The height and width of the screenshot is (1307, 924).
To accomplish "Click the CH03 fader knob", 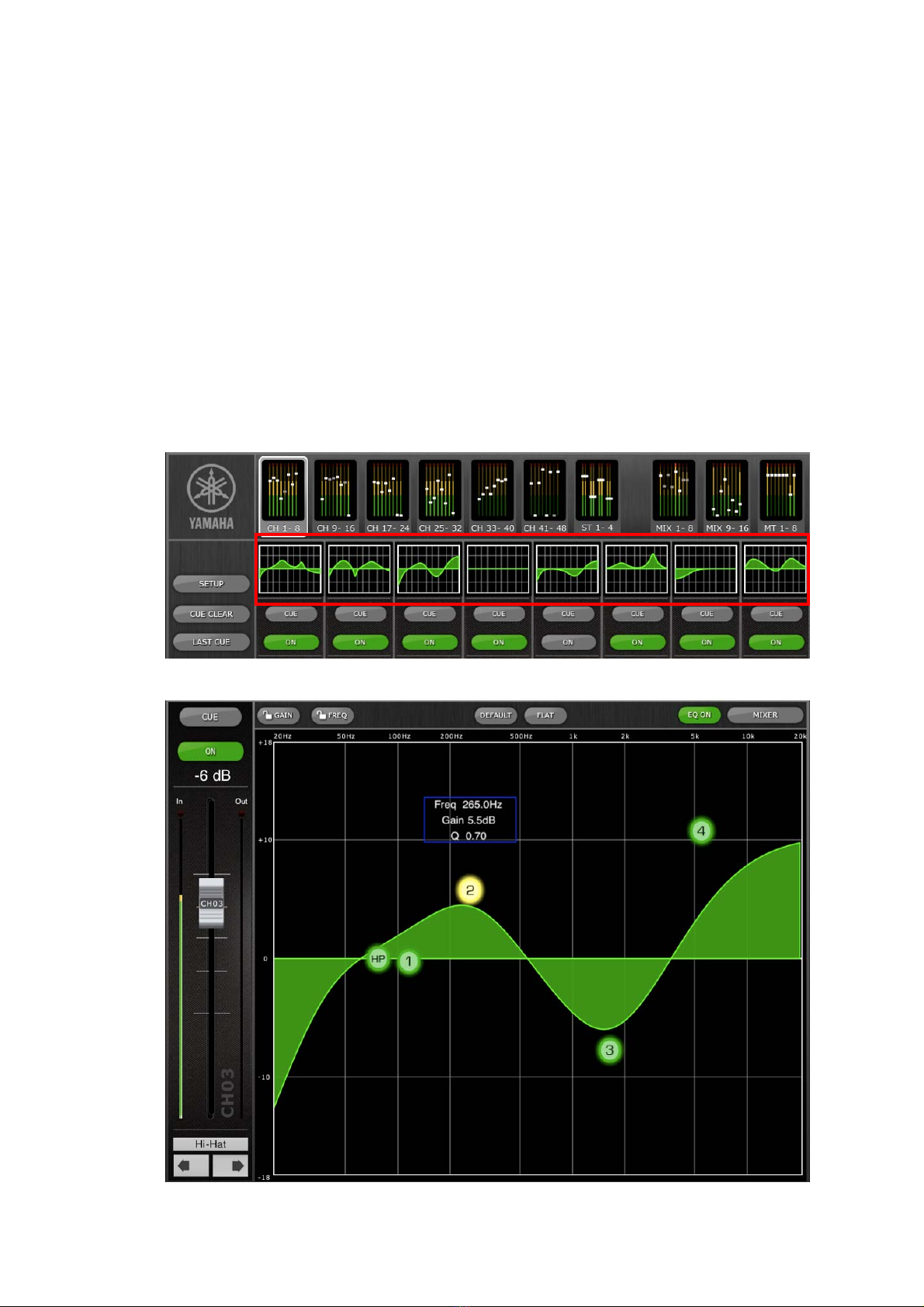I will [x=211, y=903].
